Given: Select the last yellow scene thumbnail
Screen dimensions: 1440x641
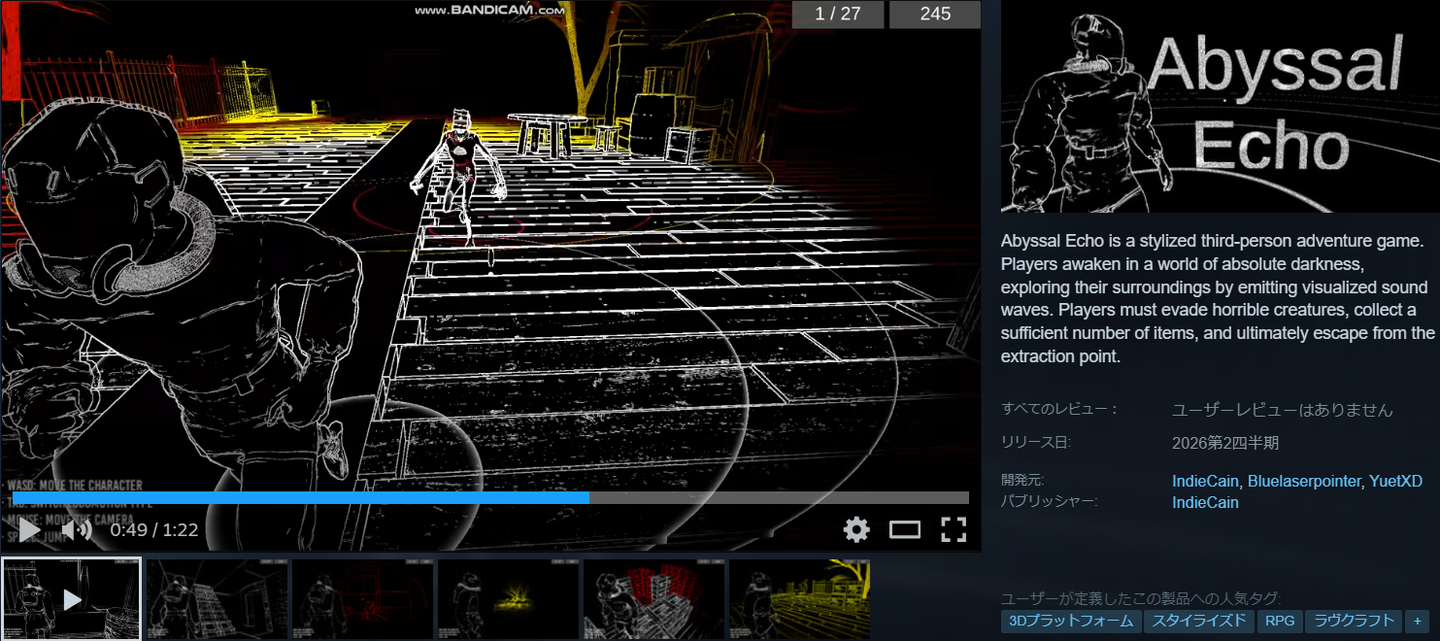Looking at the screenshot, I should 799,599.
